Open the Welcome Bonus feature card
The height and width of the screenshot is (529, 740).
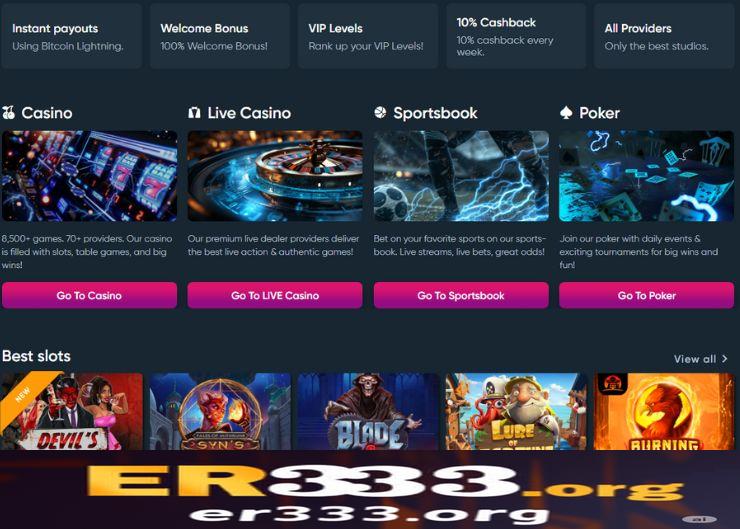[x=219, y=36]
